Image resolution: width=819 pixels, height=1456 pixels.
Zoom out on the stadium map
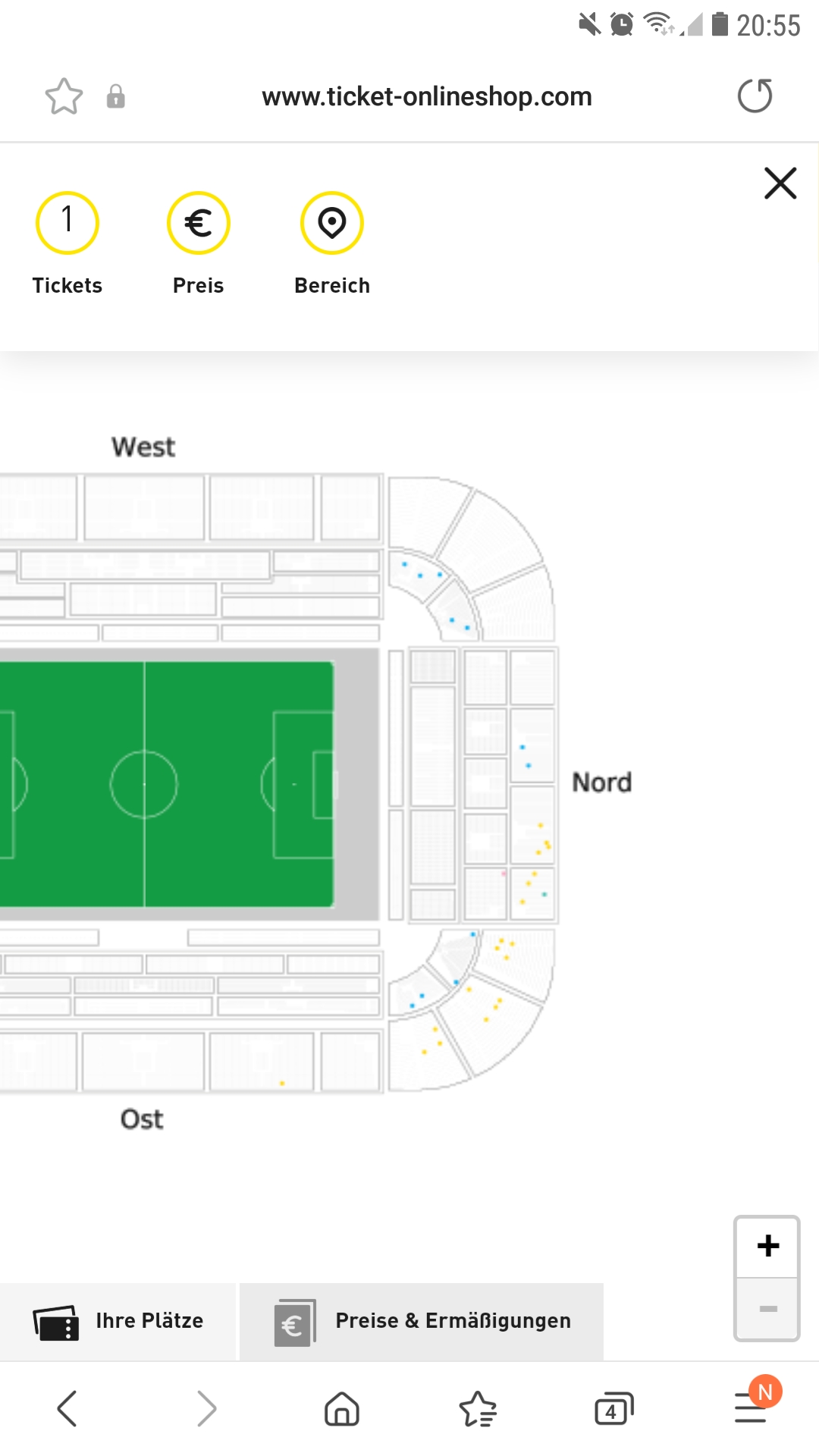click(x=767, y=1309)
